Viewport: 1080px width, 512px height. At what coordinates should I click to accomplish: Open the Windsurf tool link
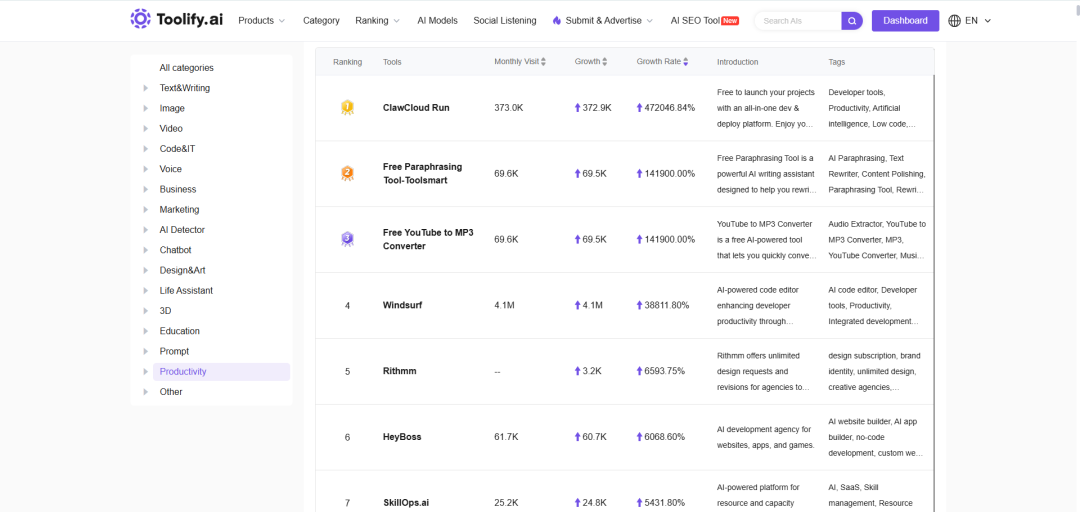(402, 305)
